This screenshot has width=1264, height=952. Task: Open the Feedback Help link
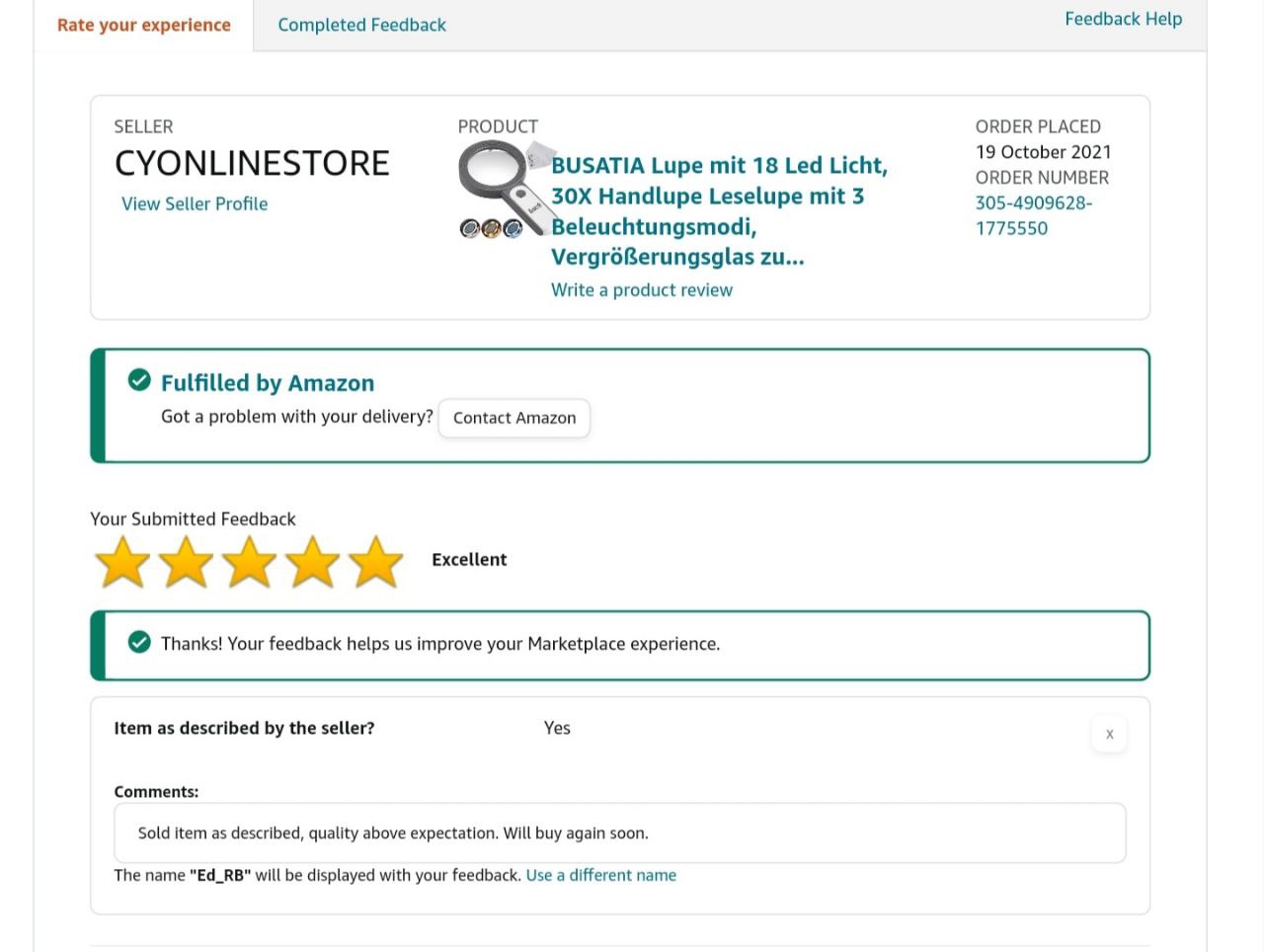pyautogui.click(x=1123, y=19)
